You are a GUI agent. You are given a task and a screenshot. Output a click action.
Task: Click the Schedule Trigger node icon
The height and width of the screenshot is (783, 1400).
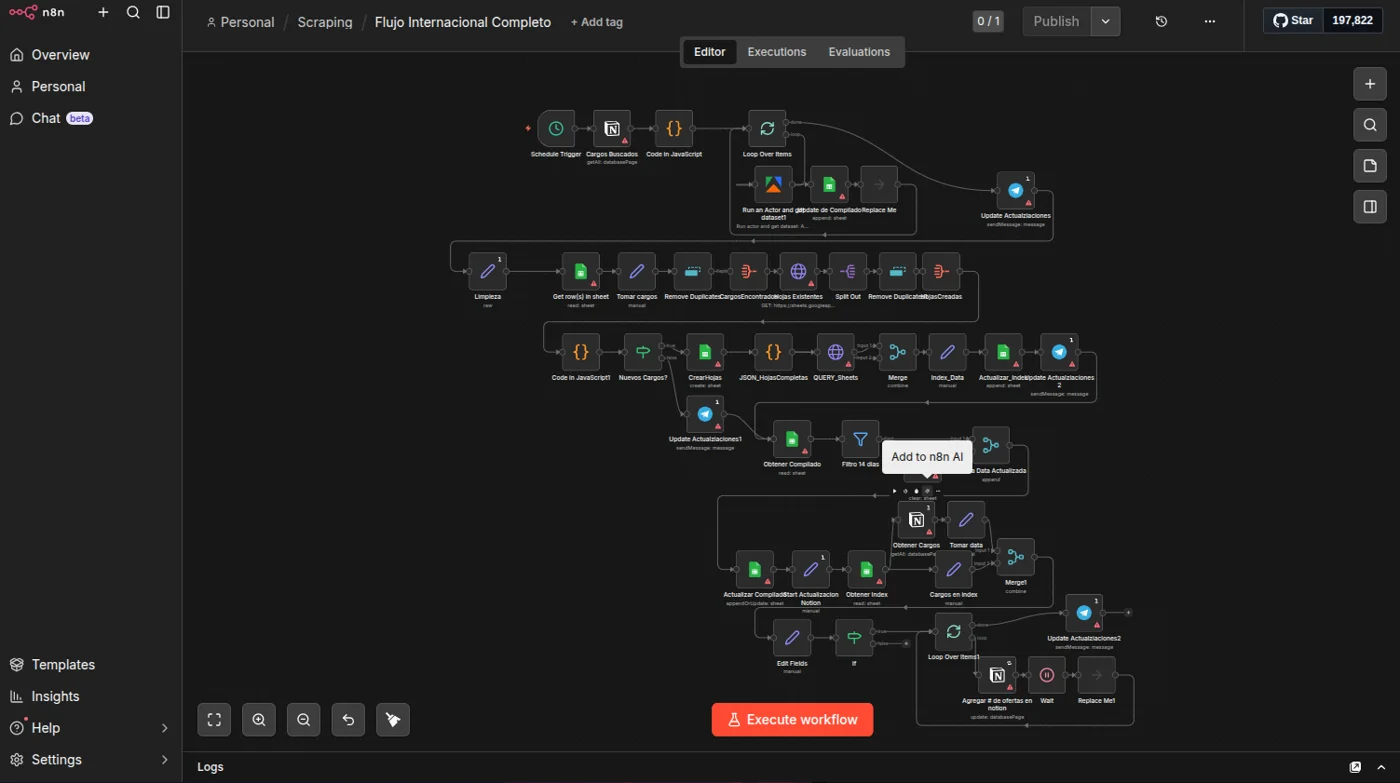556,129
